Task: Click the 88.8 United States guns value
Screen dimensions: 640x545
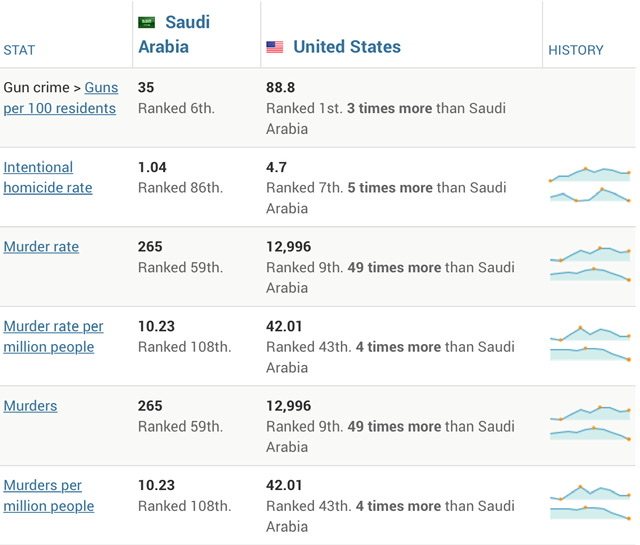Action: [x=280, y=88]
